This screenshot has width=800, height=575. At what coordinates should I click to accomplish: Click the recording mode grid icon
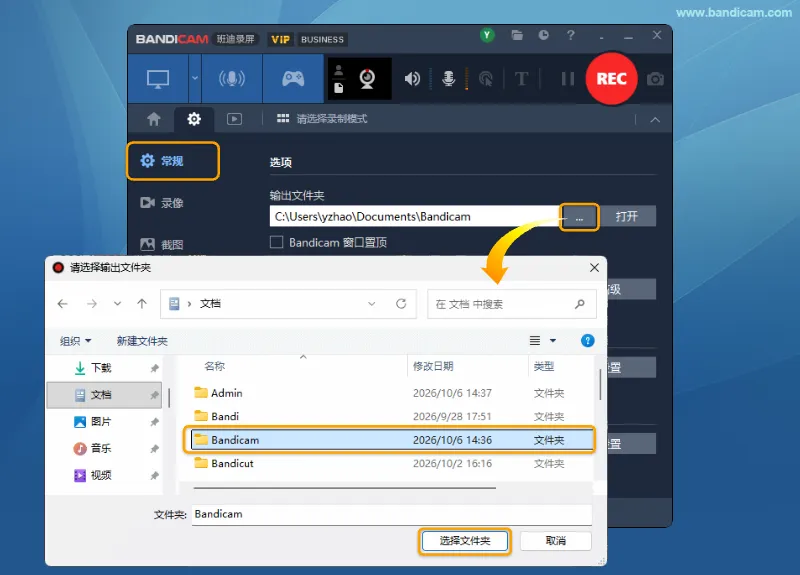point(283,118)
